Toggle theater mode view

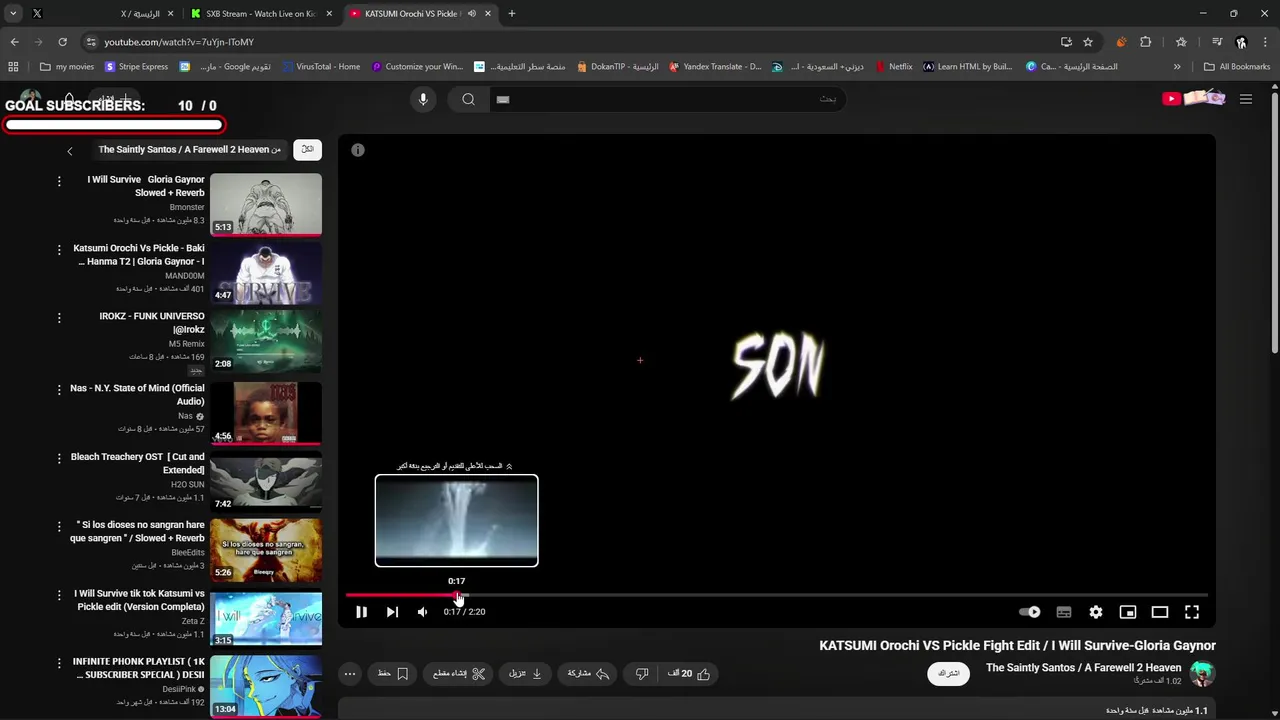click(x=1160, y=612)
